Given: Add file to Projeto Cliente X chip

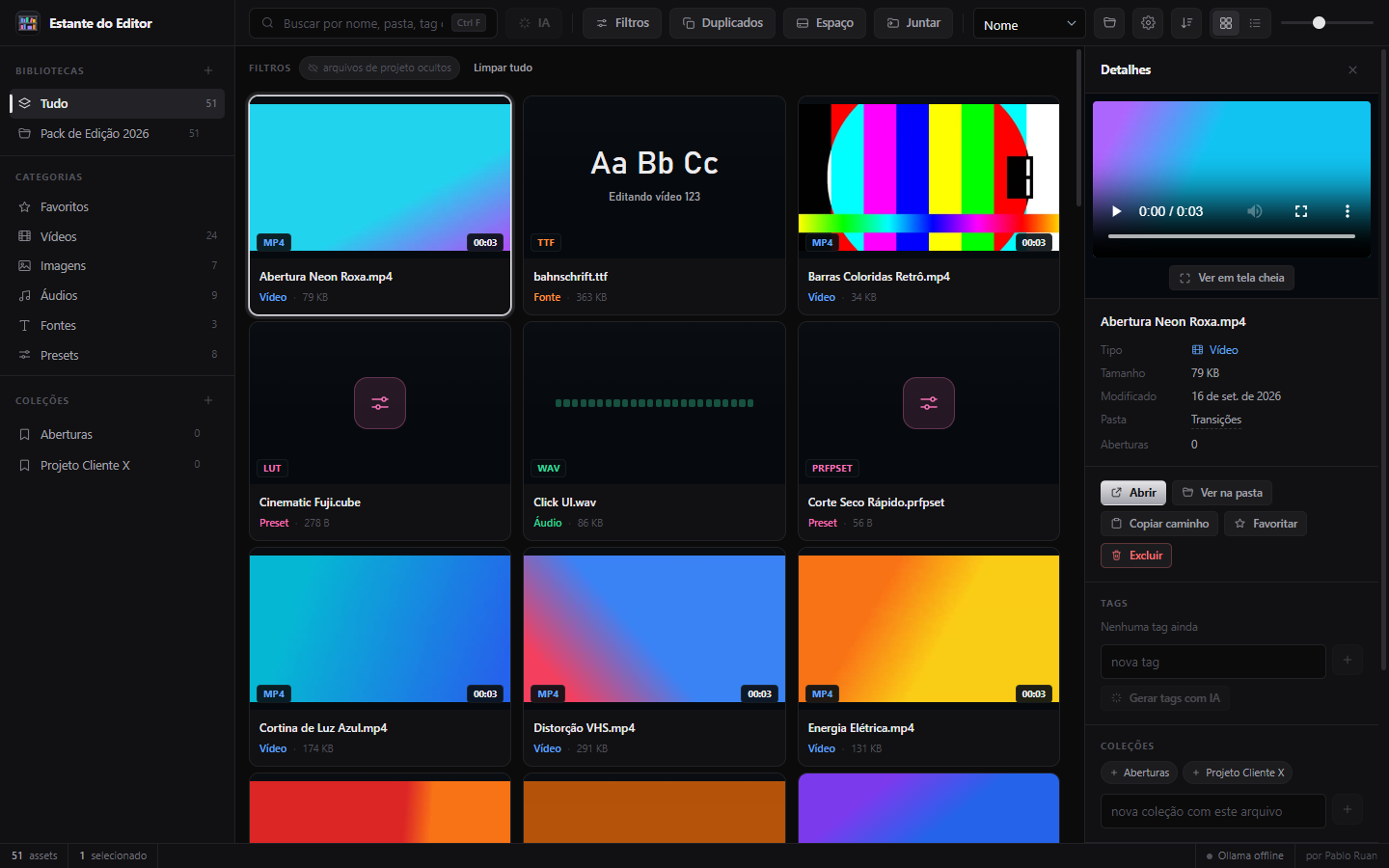Looking at the screenshot, I should click(x=1239, y=773).
